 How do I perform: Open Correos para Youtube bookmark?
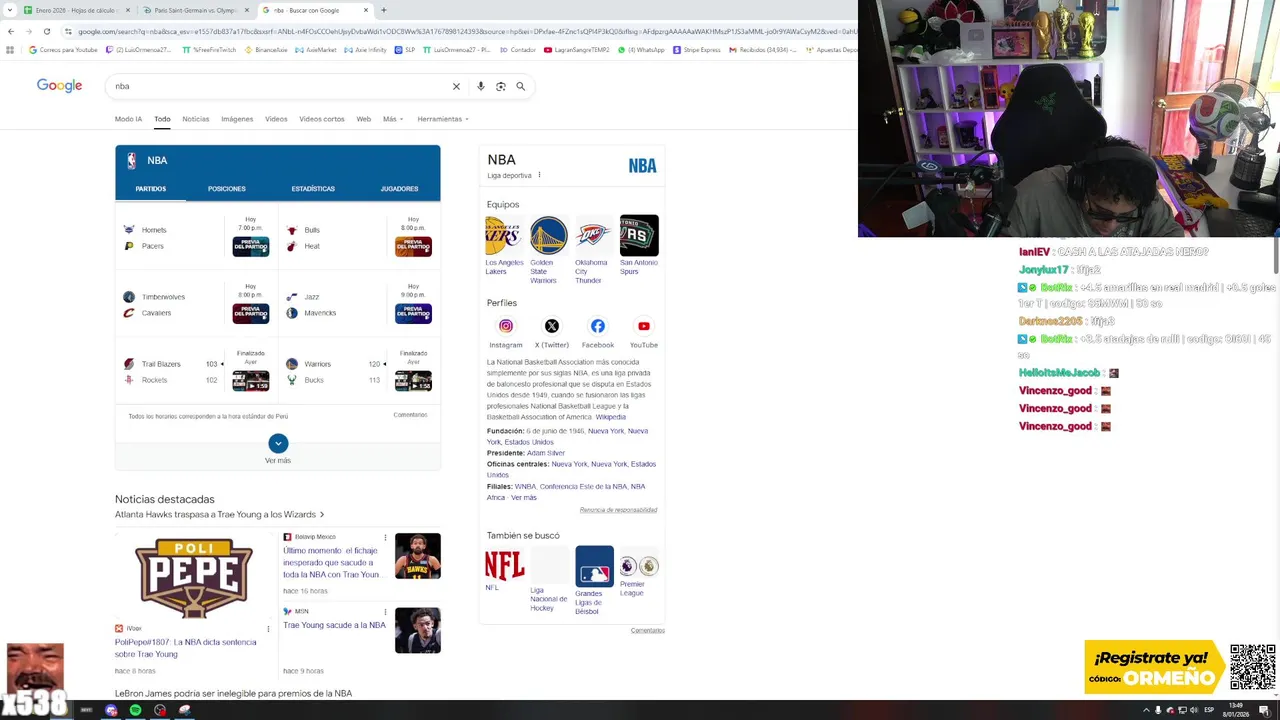point(63,49)
